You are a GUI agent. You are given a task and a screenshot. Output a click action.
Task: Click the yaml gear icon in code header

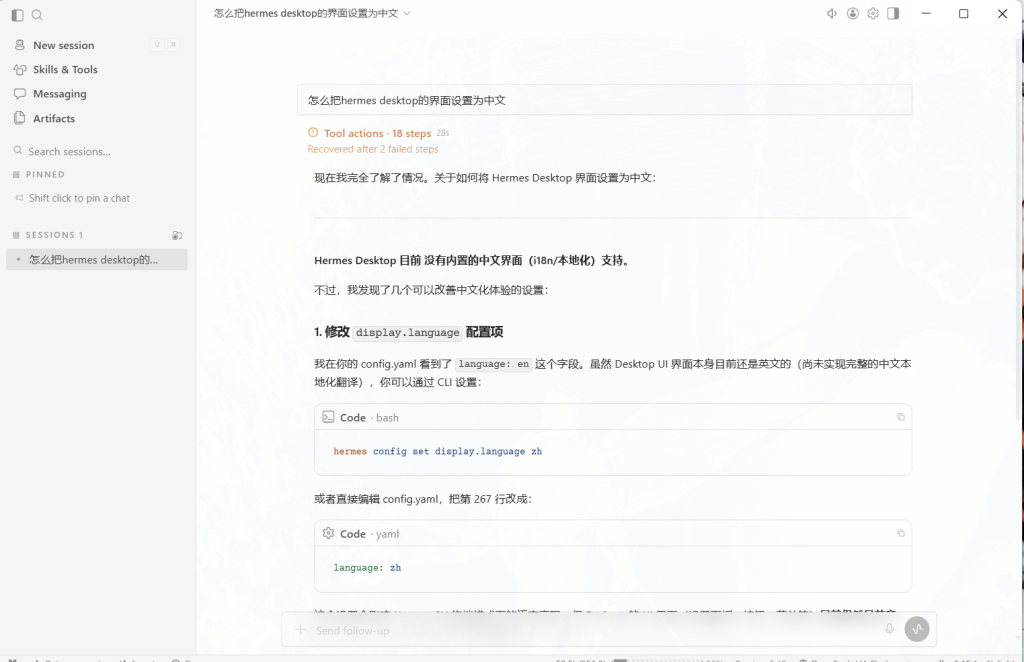328,533
